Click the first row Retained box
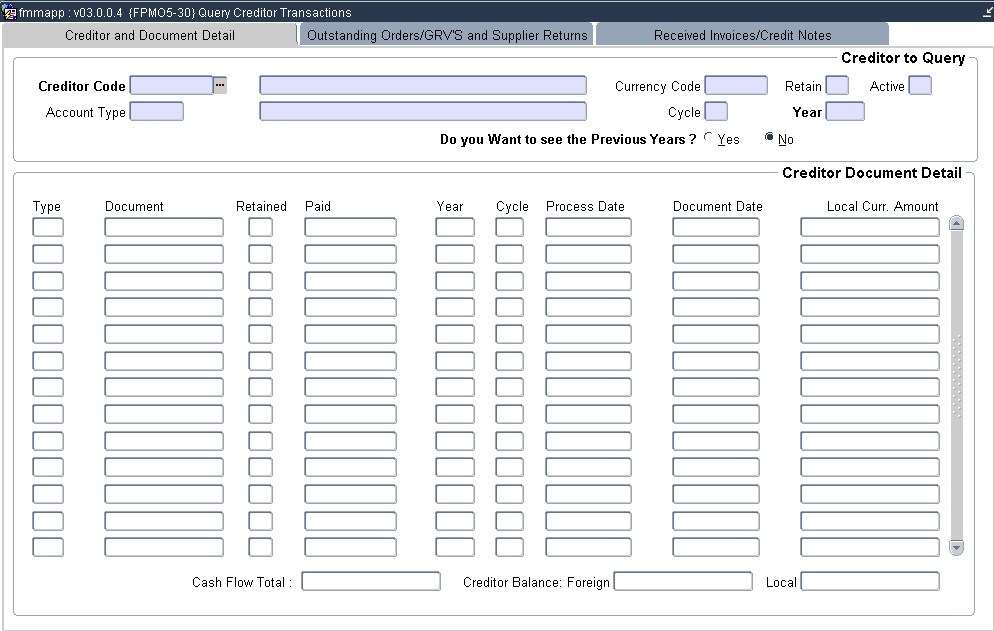Image resolution: width=994 pixels, height=631 pixels. click(x=260, y=228)
